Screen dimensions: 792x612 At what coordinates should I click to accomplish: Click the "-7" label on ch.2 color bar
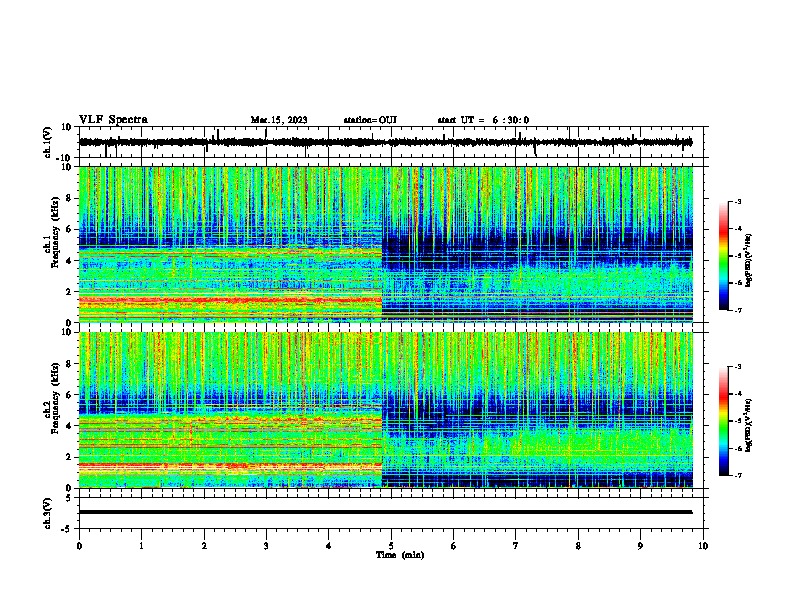tap(737, 475)
